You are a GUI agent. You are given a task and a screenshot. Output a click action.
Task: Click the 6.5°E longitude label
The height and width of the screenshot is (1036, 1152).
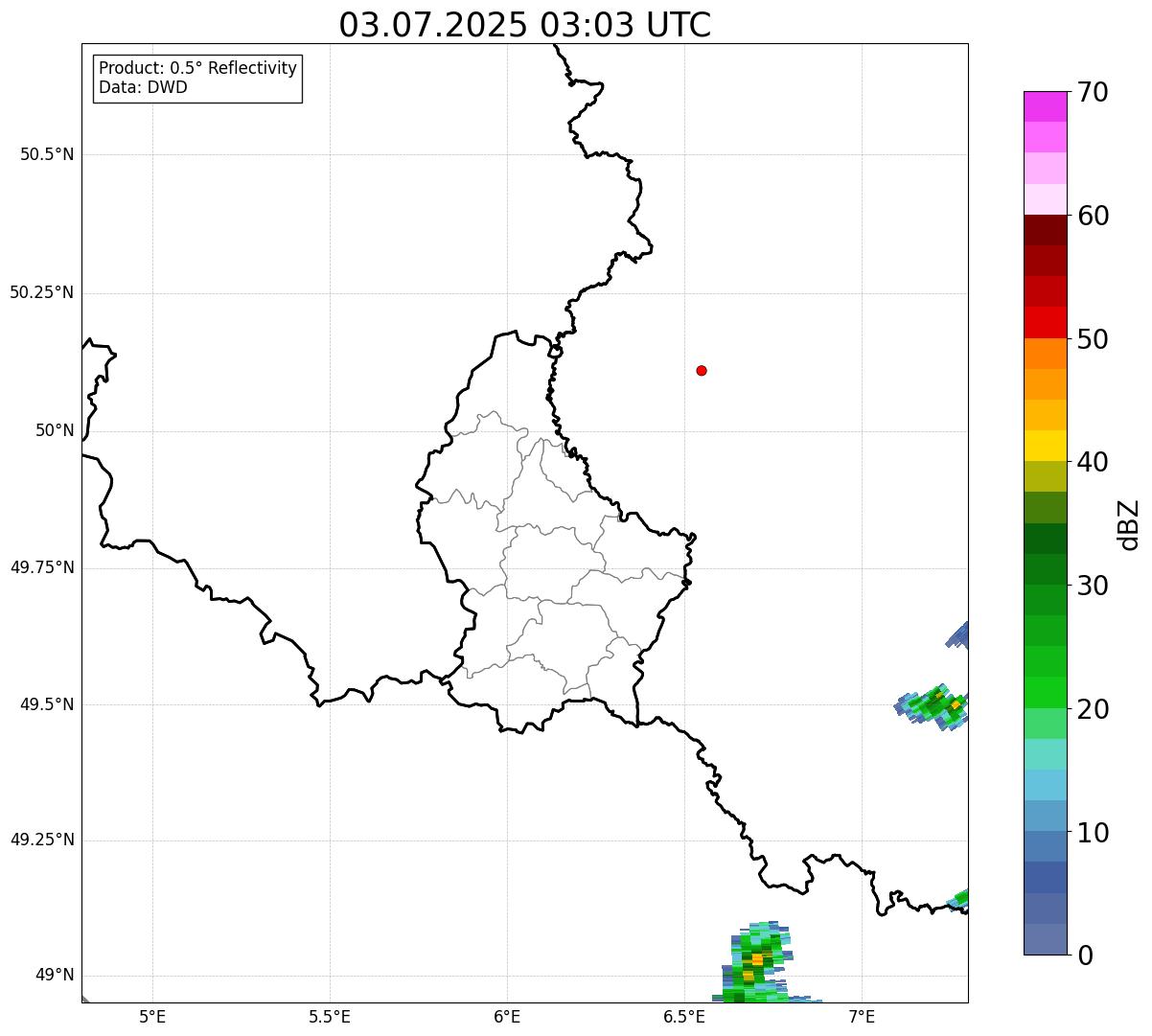point(684,1016)
